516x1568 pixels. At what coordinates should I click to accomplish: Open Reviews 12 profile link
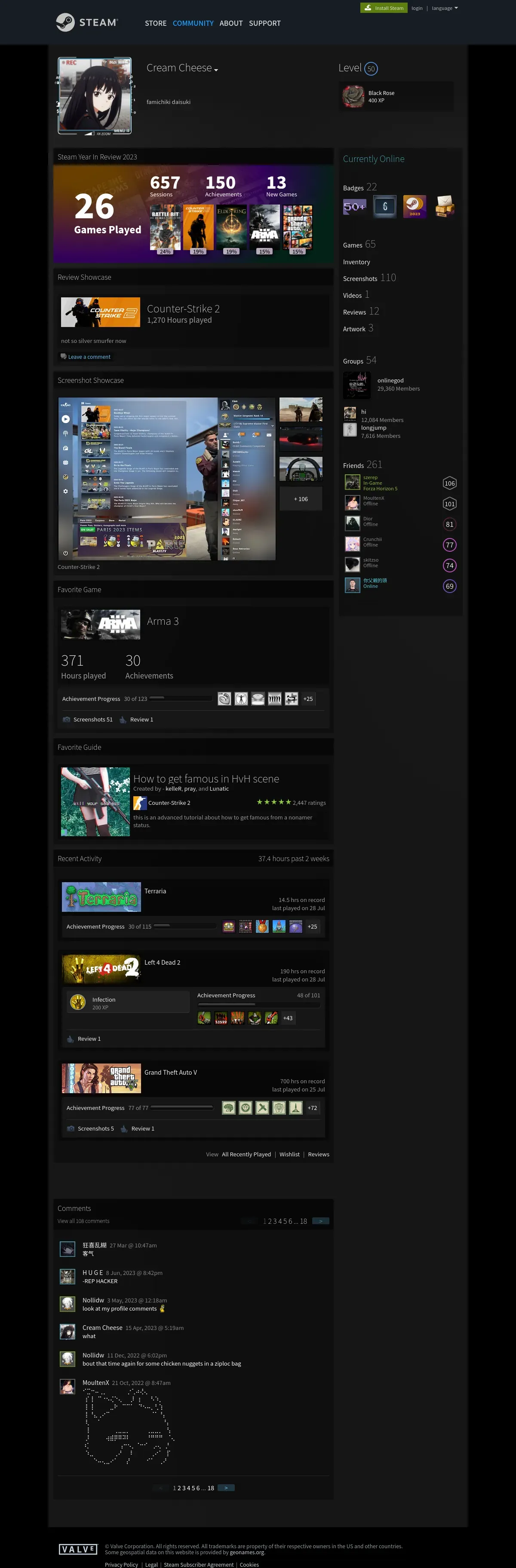[x=361, y=312]
